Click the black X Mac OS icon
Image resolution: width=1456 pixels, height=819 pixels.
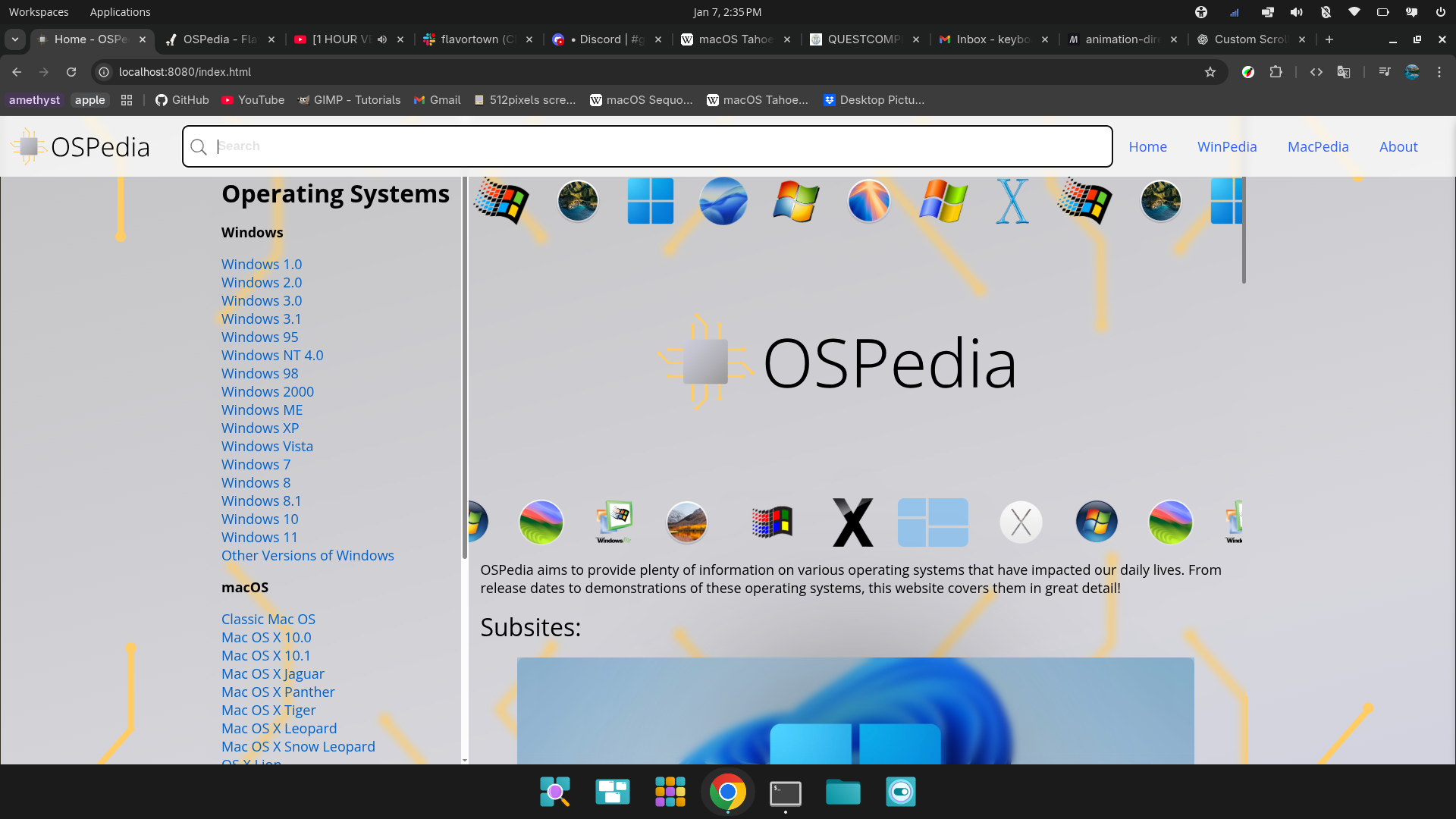[x=853, y=522]
